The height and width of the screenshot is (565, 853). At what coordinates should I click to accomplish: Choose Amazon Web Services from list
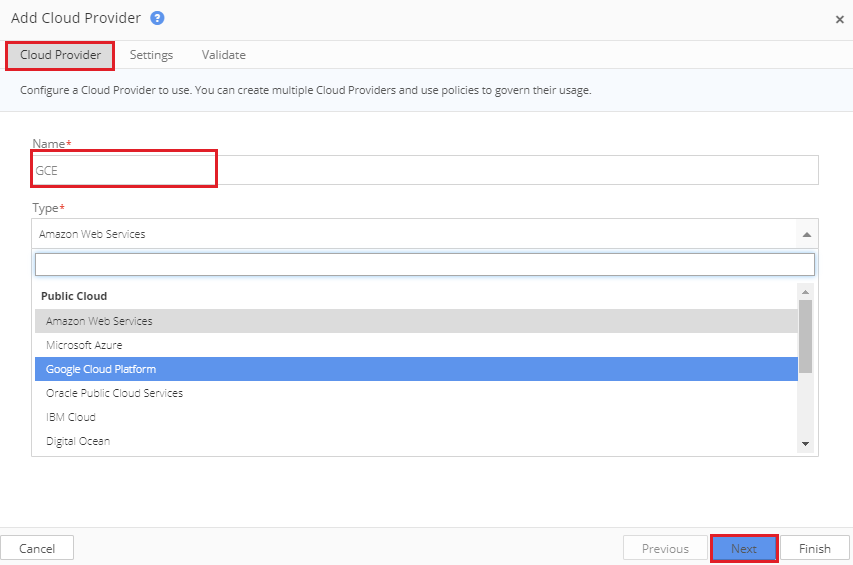click(x=416, y=321)
